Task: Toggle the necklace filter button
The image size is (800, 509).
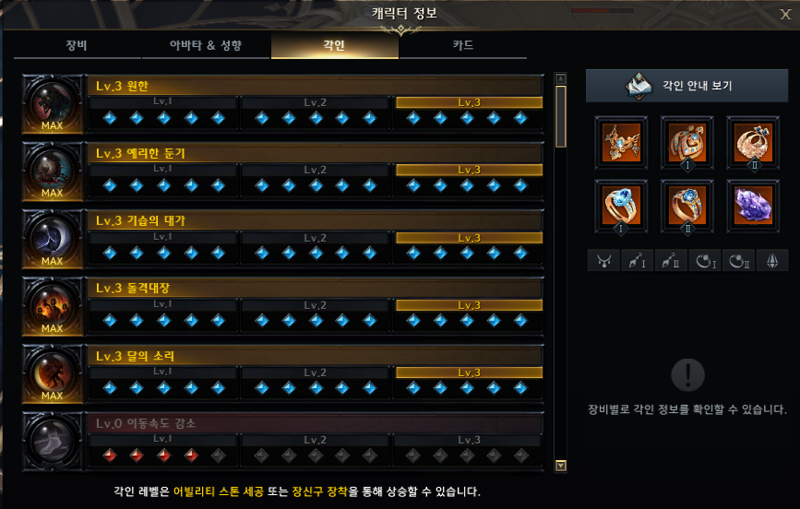Action: (604, 261)
